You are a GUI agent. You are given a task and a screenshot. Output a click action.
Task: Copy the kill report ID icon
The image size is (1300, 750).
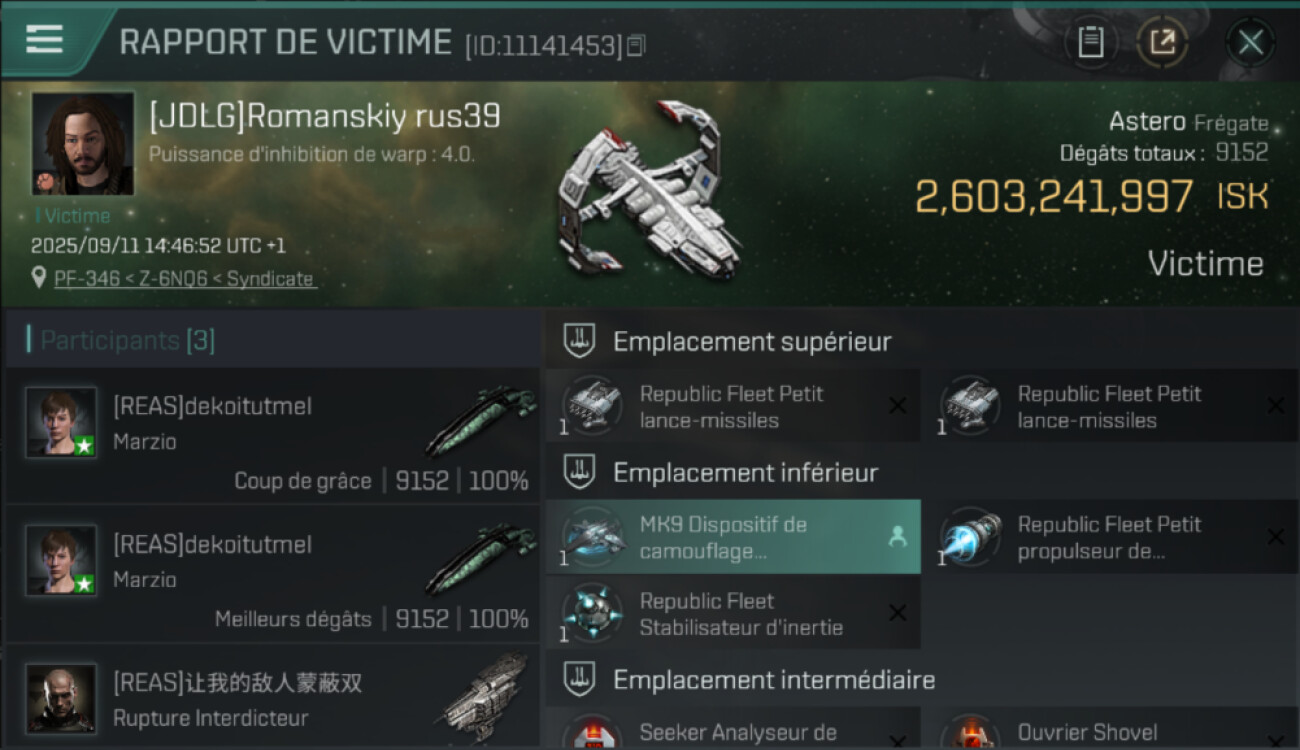click(x=636, y=45)
